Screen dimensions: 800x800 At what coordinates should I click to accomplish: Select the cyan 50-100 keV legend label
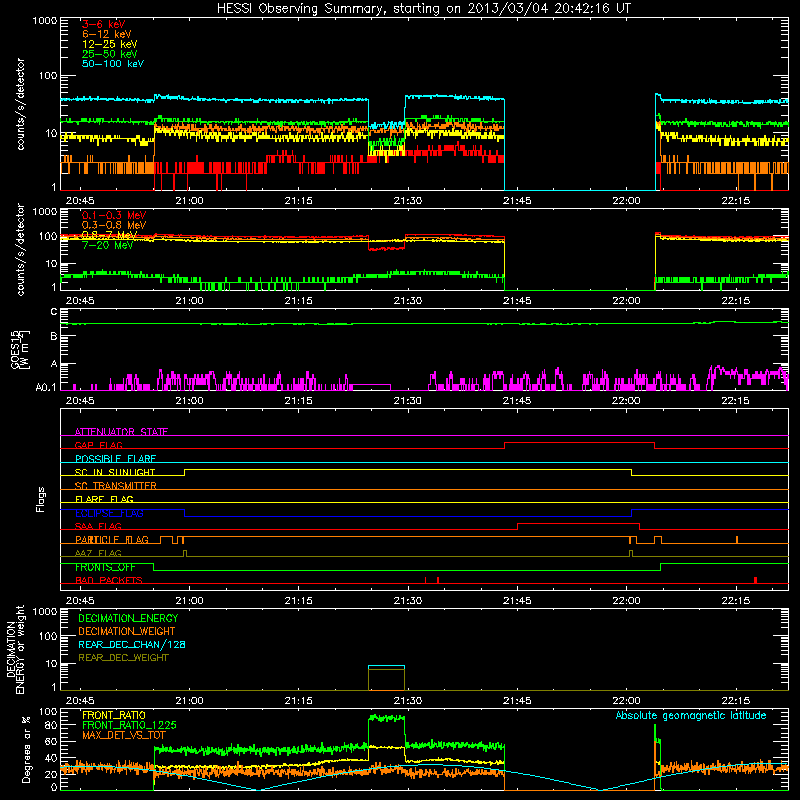113,63
